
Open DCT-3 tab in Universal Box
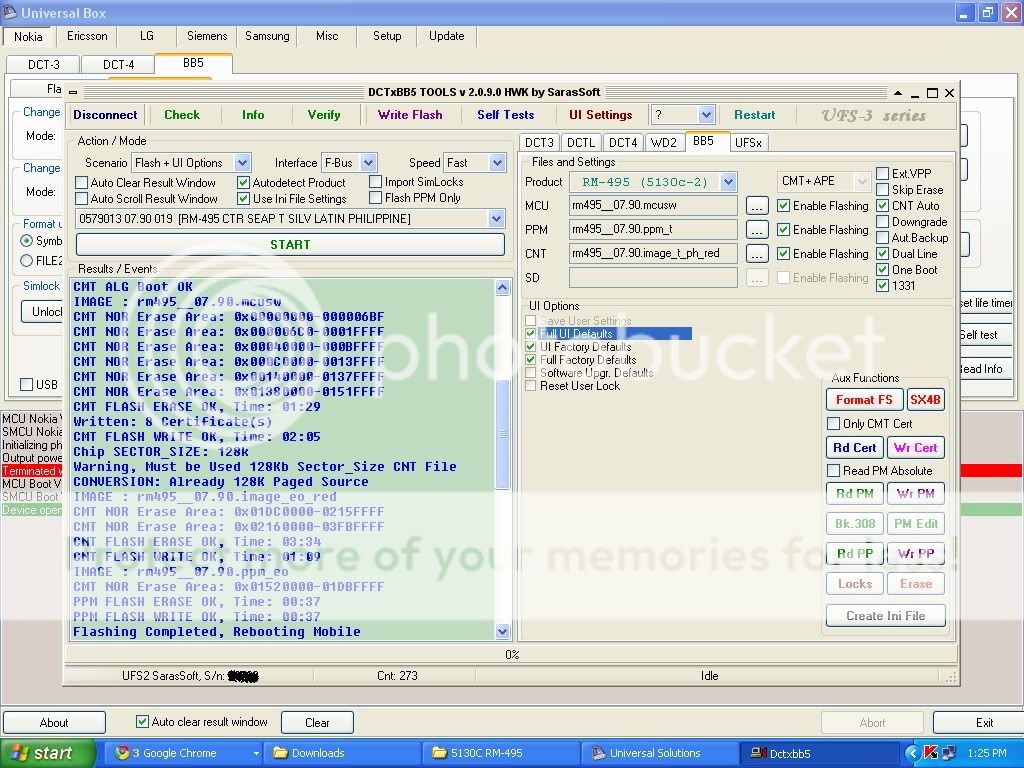coord(44,64)
